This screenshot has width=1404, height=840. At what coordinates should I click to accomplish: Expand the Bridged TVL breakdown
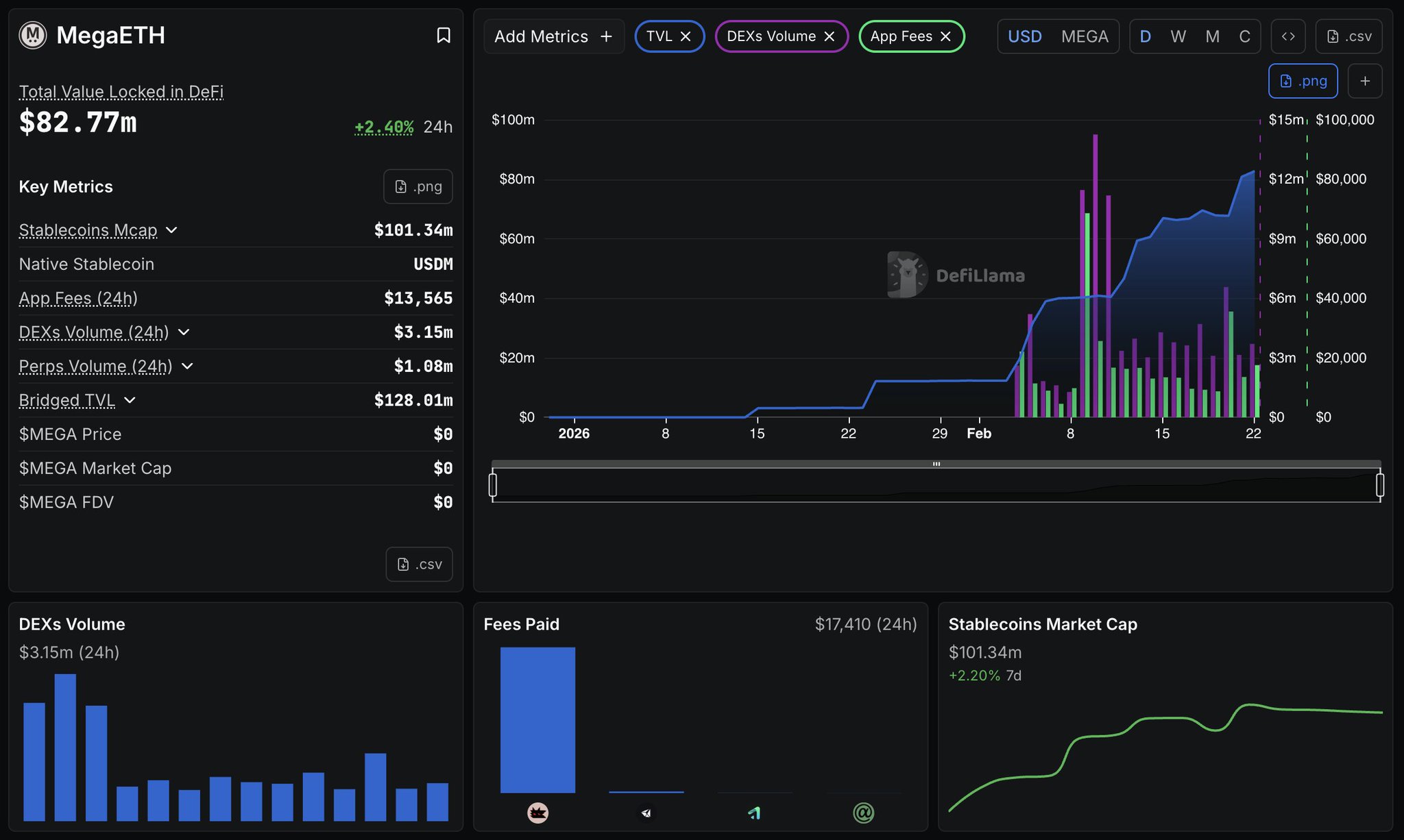coord(130,400)
